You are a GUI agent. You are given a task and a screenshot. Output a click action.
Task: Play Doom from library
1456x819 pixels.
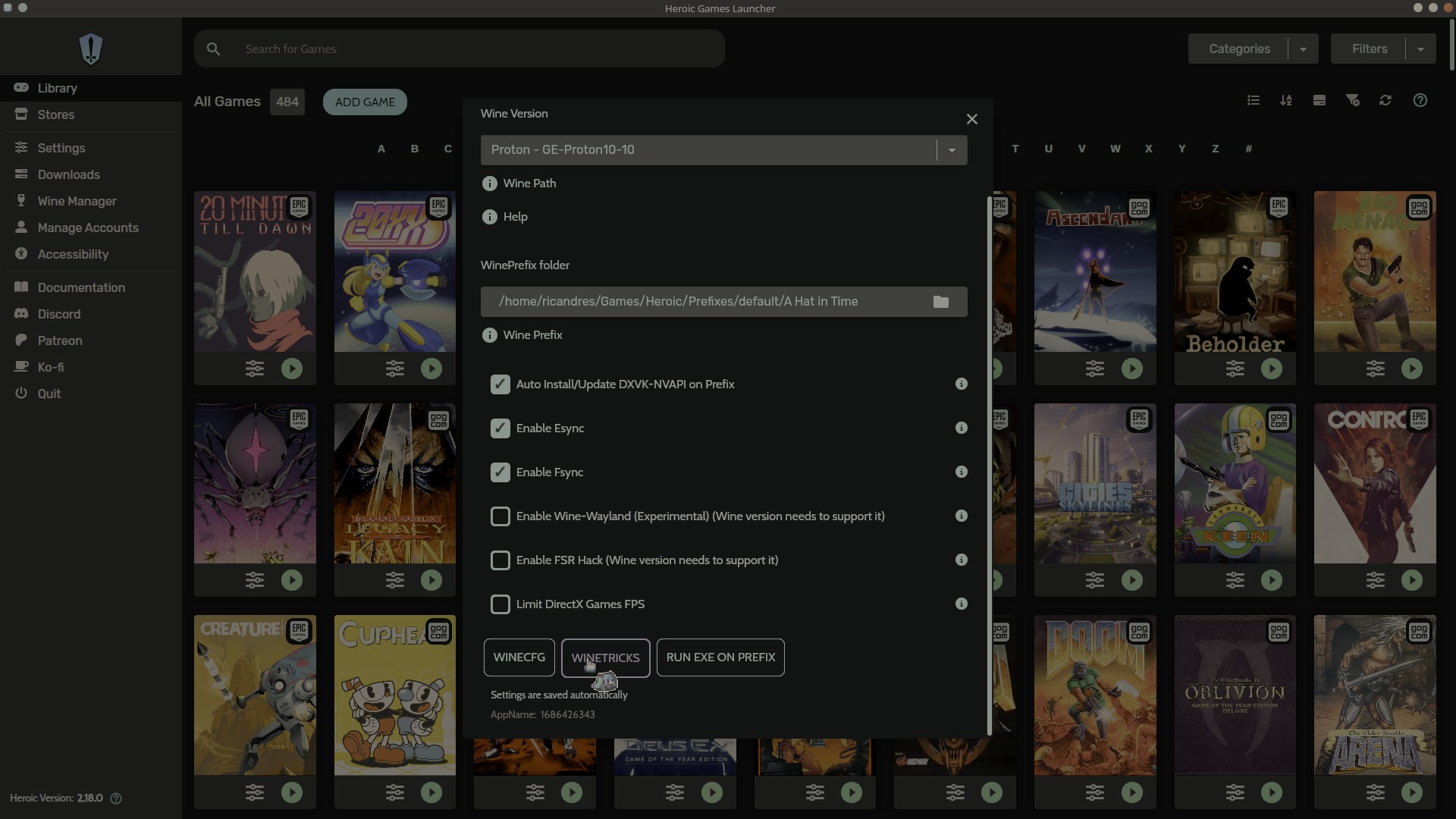coord(1132,792)
